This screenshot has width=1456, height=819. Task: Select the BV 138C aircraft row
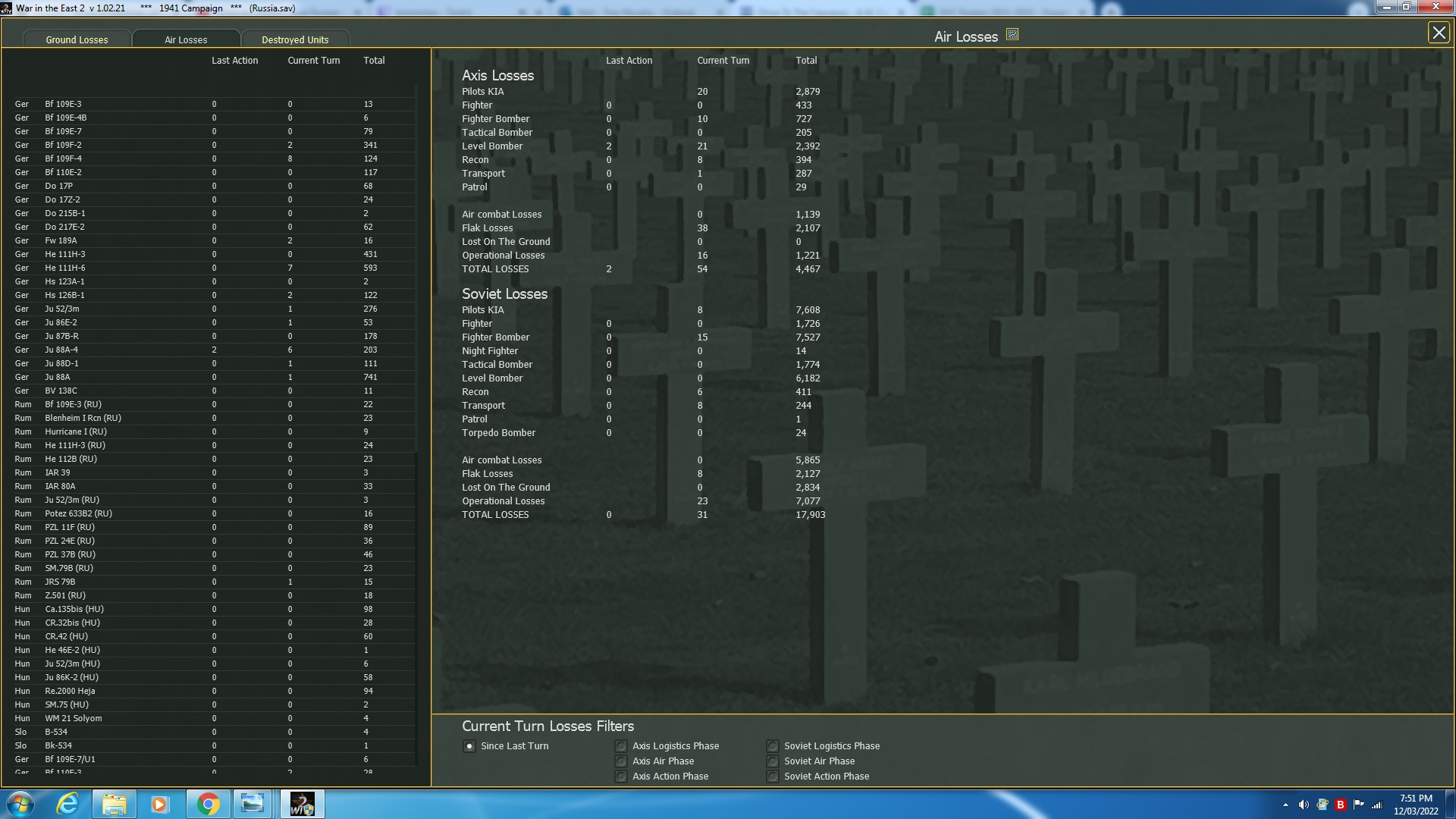[215, 391]
